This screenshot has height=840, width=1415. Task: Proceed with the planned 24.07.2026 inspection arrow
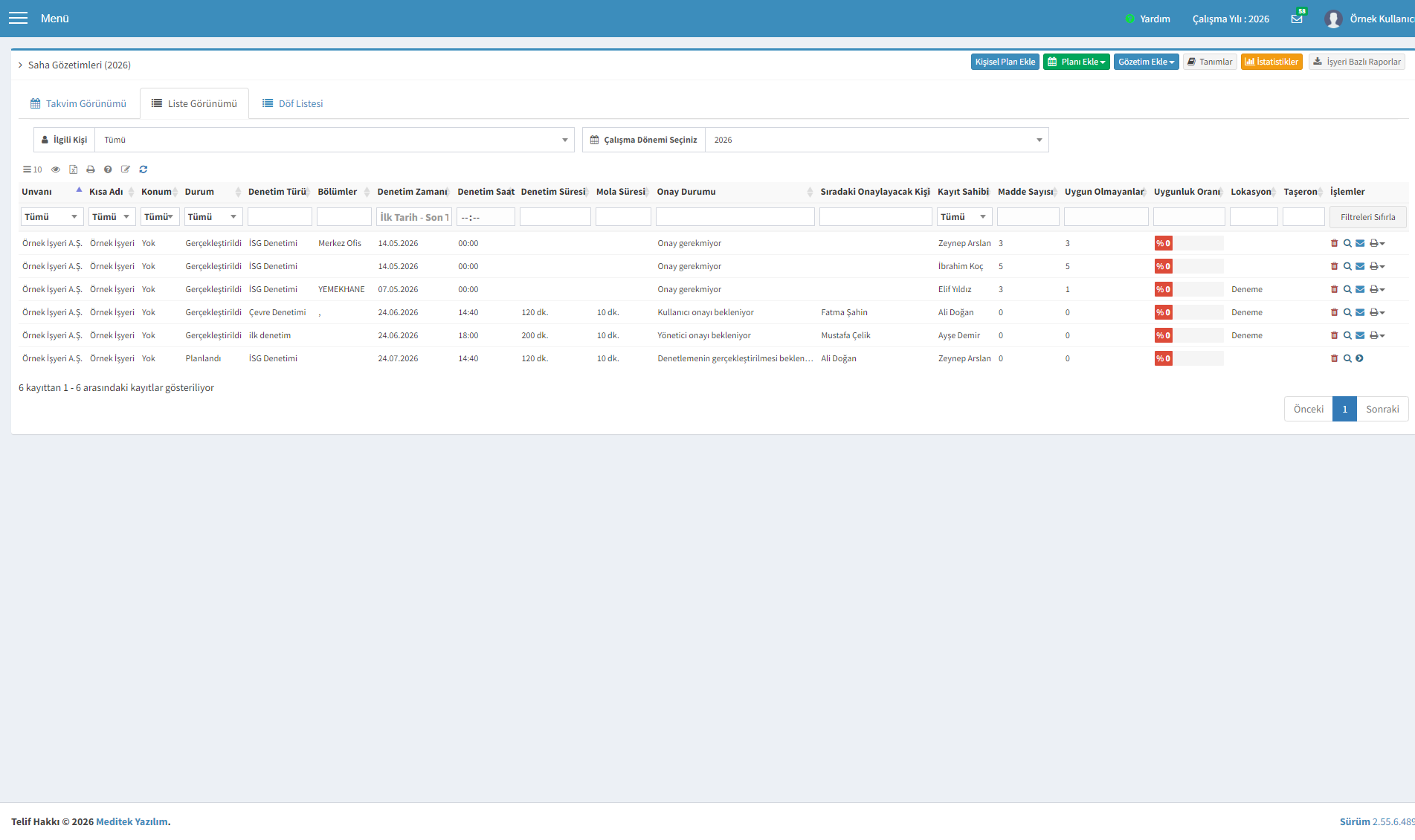point(1359,358)
